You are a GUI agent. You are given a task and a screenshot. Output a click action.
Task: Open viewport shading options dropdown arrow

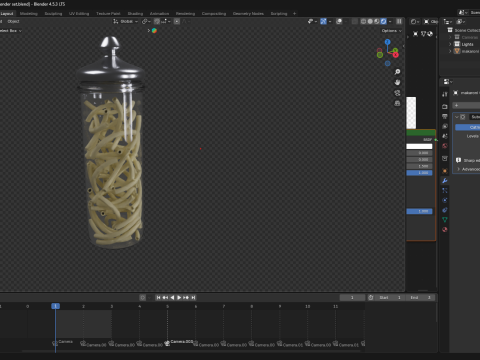pyautogui.click(x=390, y=21)
